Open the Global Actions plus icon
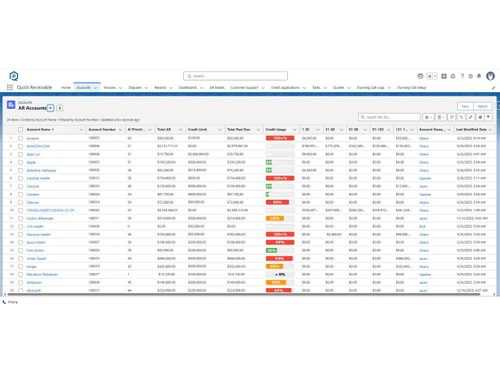500x375 pixels. coord(444,76)
